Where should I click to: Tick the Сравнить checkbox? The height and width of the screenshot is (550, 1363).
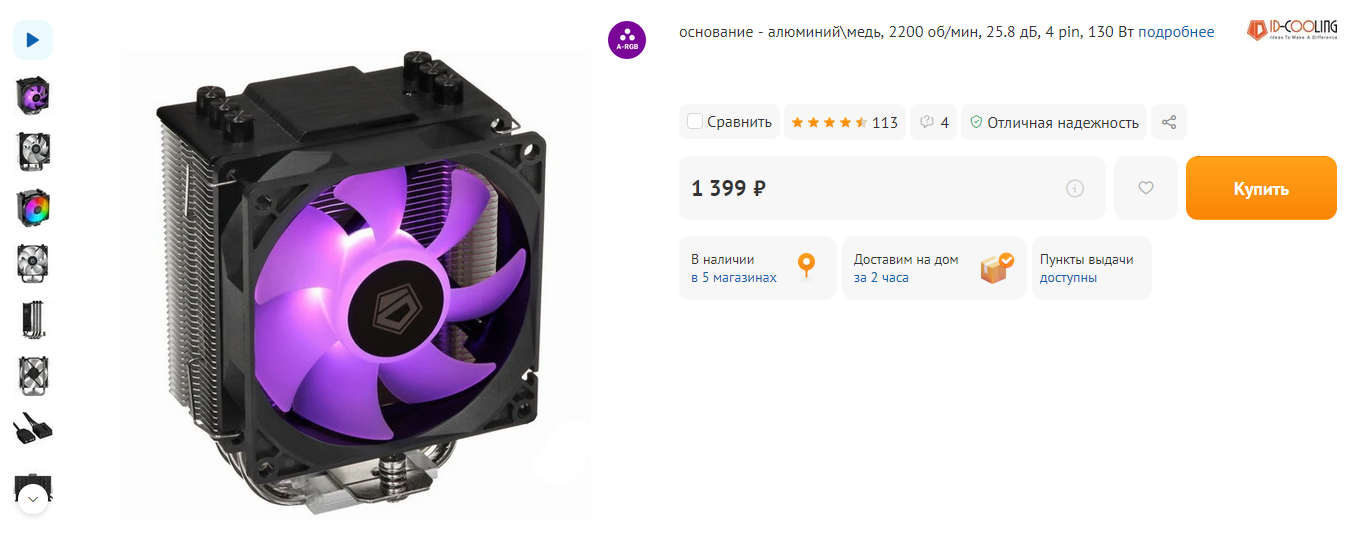695,122
